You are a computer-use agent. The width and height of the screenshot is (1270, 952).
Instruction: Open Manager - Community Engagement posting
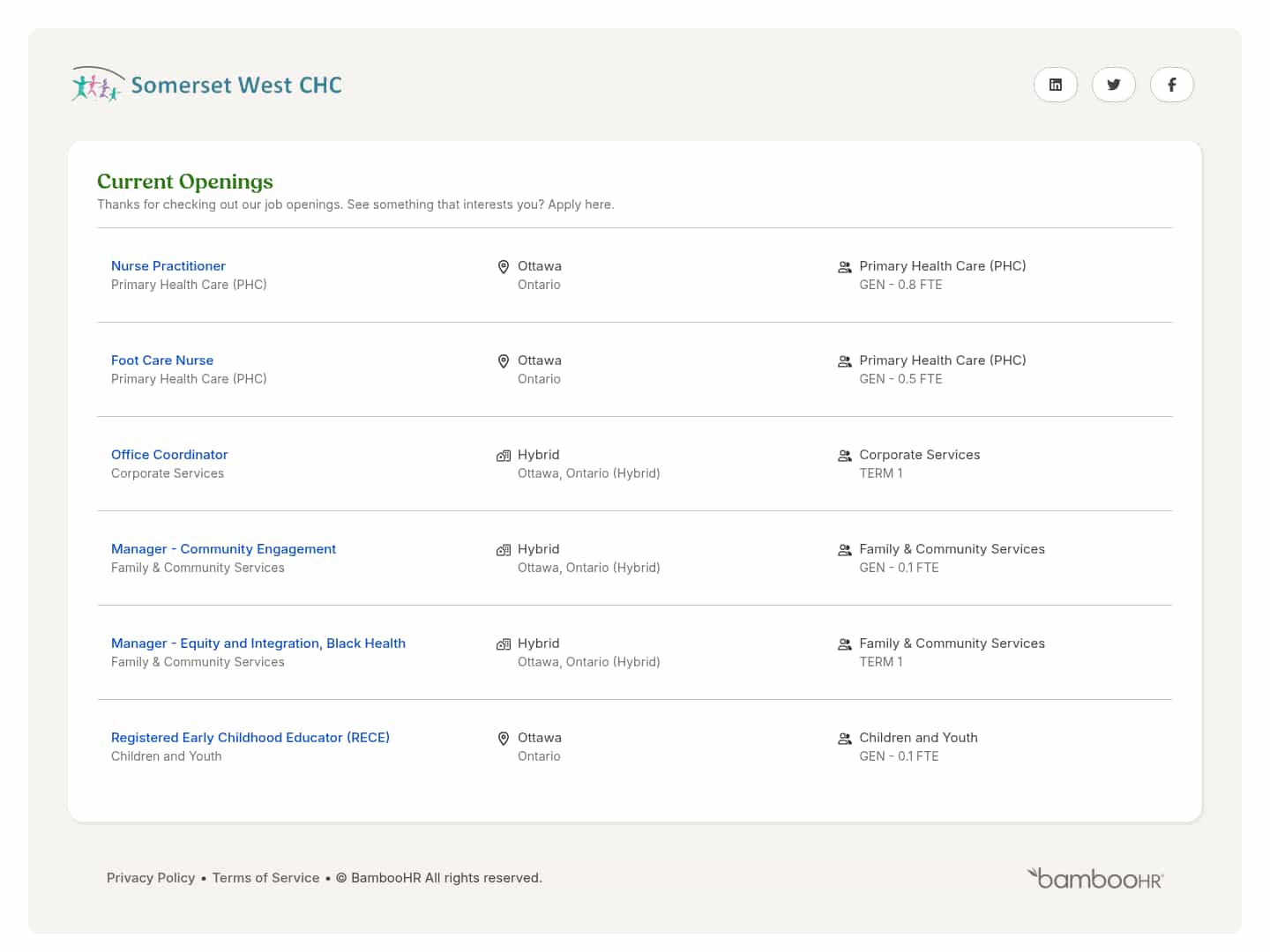[223, 549]
